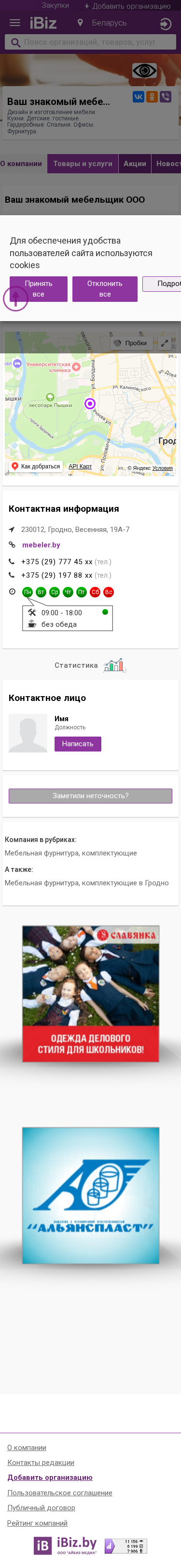Open the hamburger menu icon
This screenshot has width=181, height=1568.
tap(15, 23)
